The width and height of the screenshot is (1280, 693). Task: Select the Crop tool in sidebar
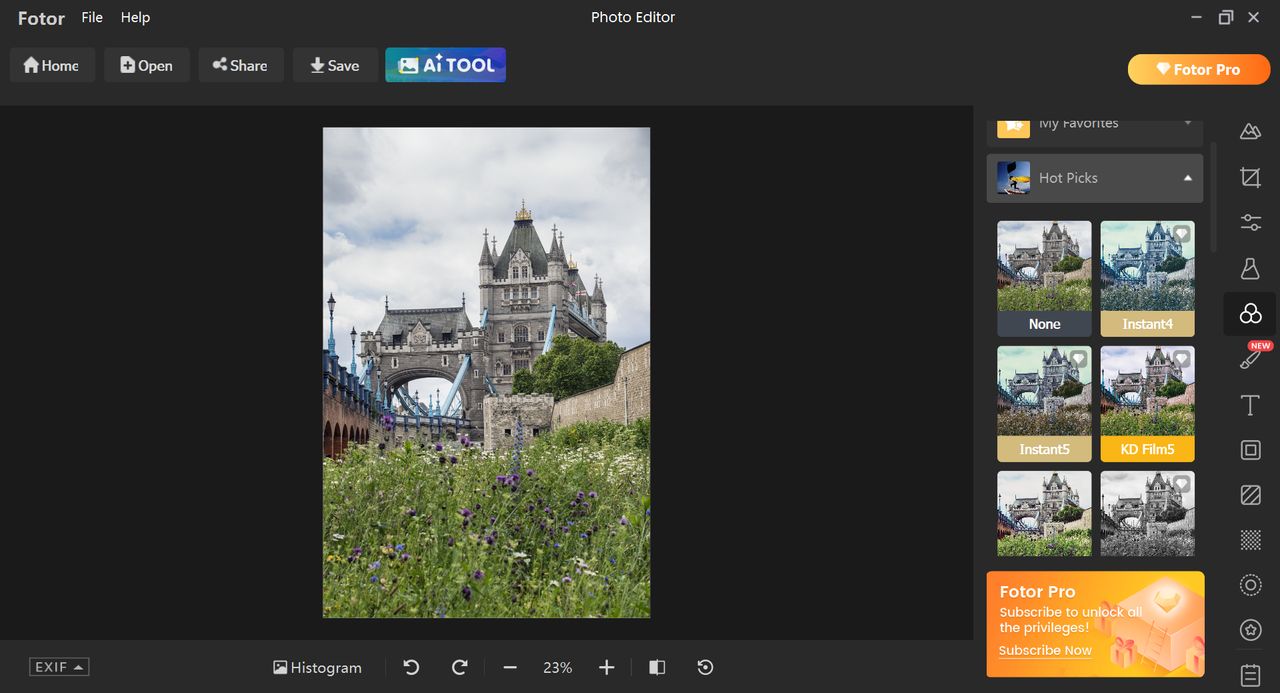tap(1250, 177)
